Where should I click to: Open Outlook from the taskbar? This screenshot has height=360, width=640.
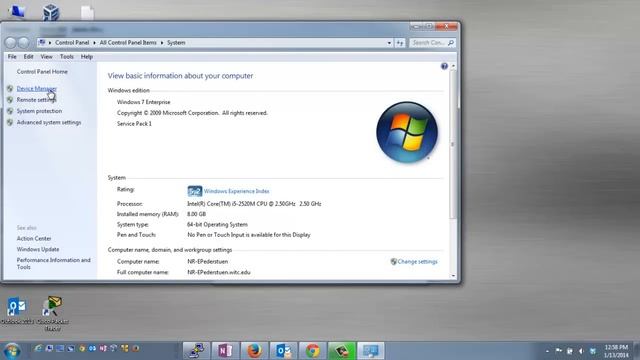283,351
